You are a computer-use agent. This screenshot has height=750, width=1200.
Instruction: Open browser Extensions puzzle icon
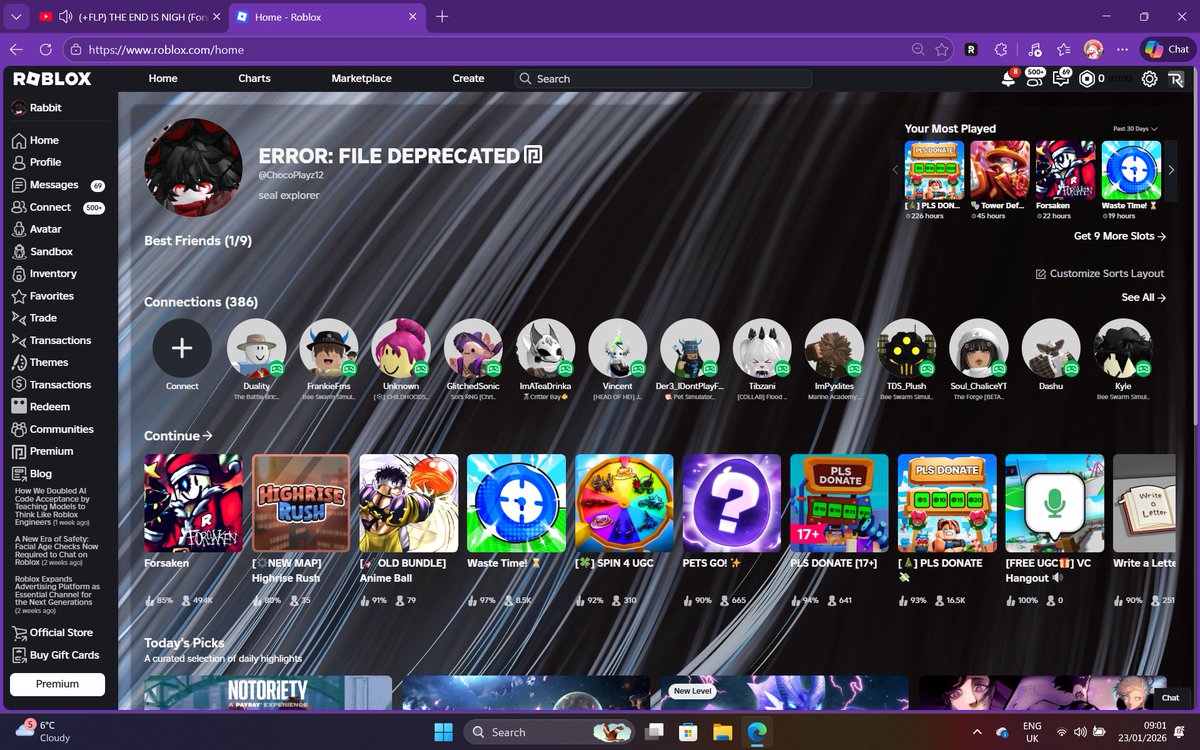click(x=1000, y=49)
